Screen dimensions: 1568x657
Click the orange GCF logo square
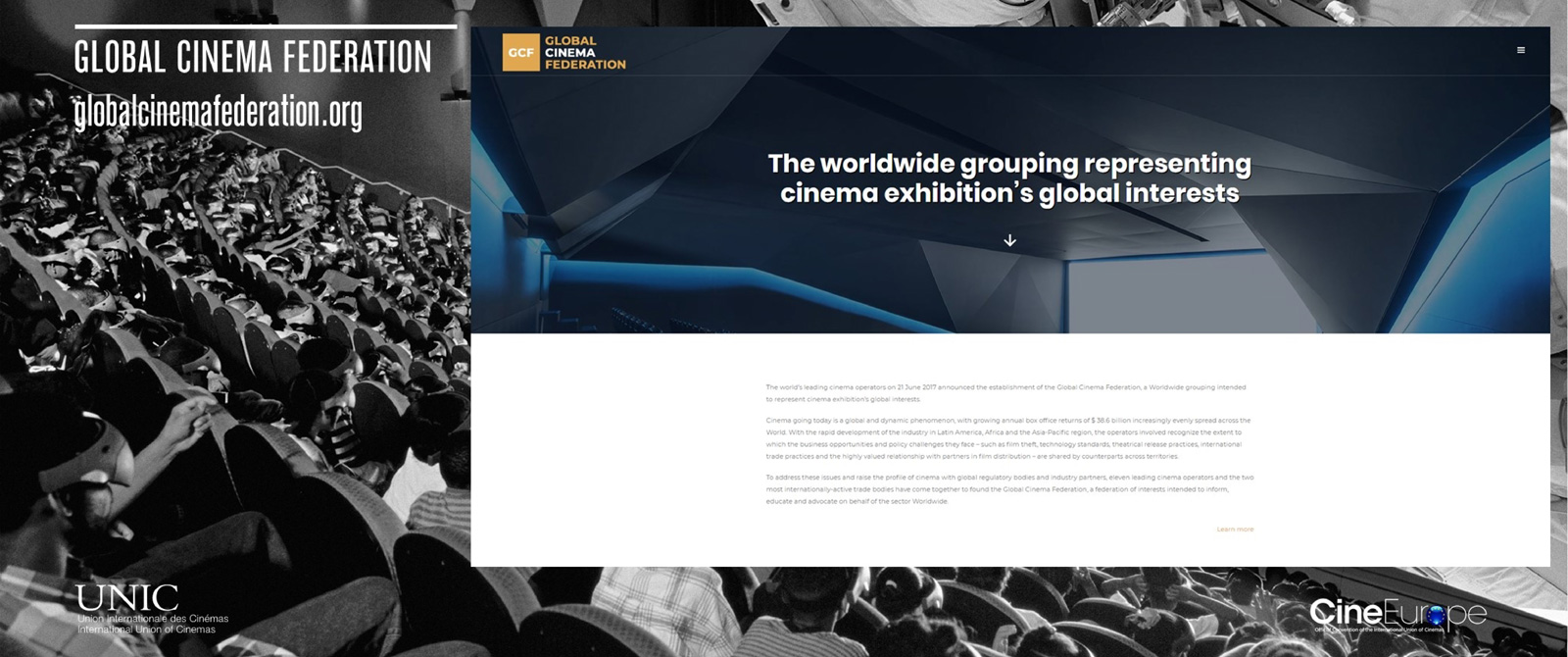click(520, 53)
